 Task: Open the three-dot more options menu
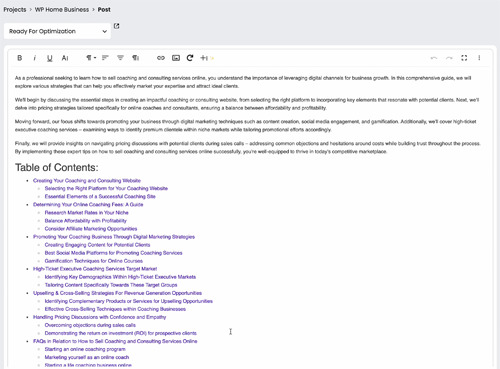(x=479, y=58)
